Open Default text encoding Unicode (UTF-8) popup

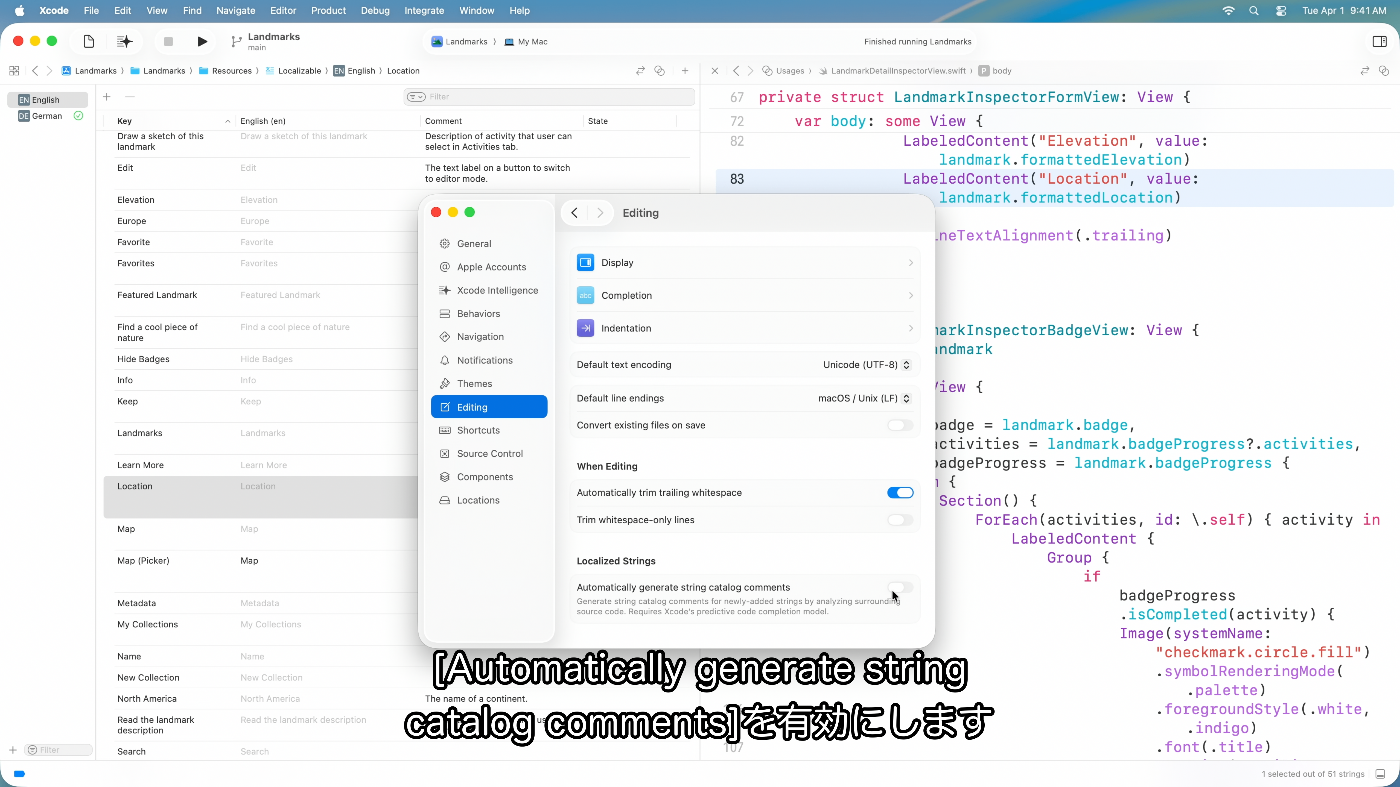[x=867, y=365]
